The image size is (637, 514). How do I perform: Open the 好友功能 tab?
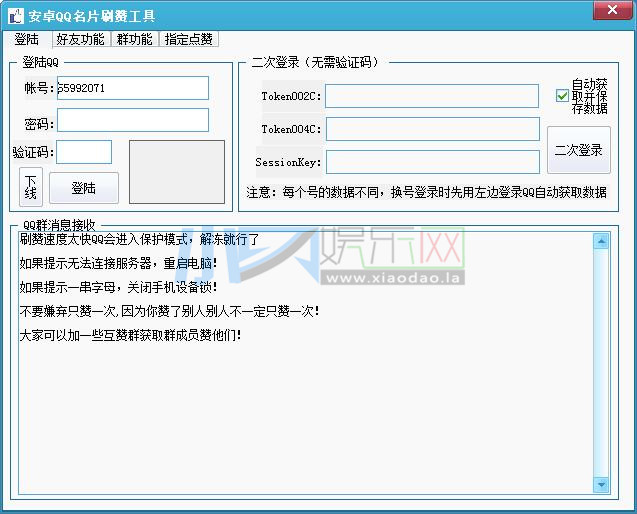[x=80, y=39]
